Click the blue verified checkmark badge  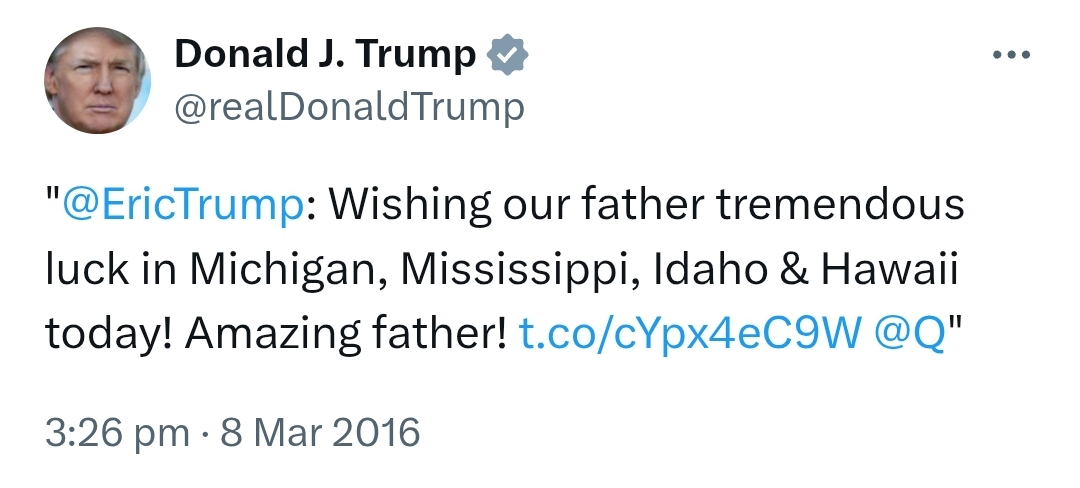(507, 56)
